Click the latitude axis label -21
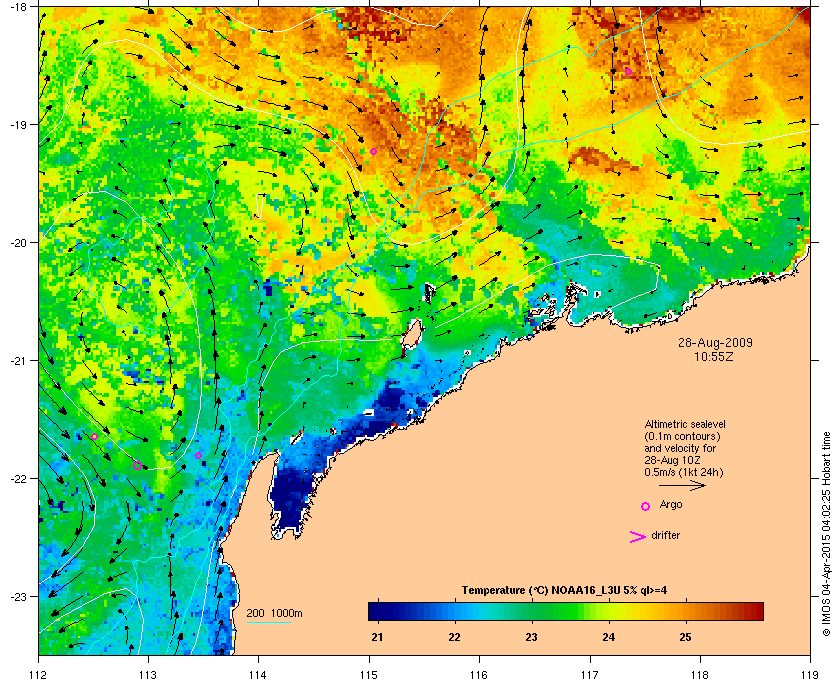This screenshot has height=680, width=840. click(18, 360)
